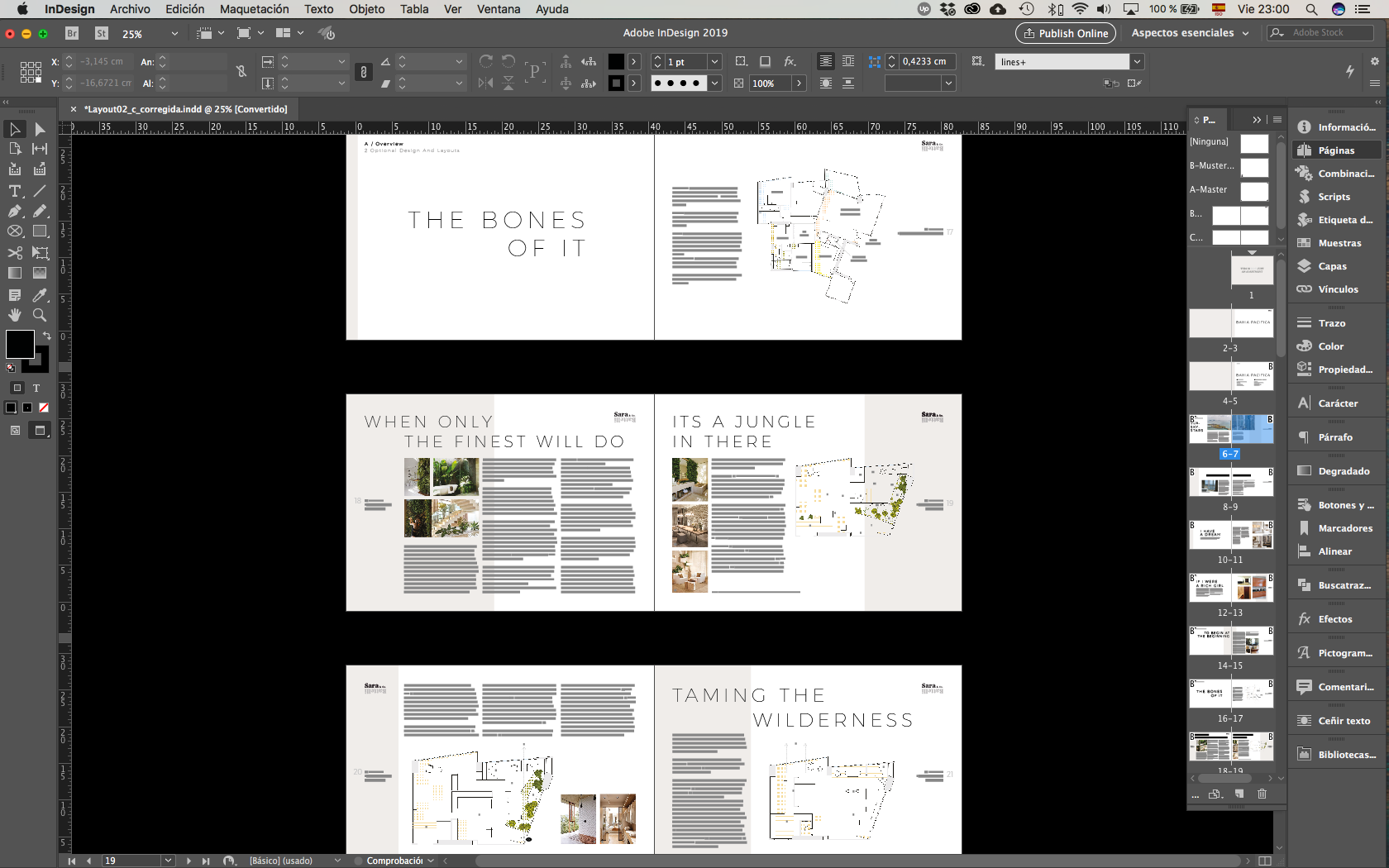Toggle constrain scale percentages chain icon

364,72
